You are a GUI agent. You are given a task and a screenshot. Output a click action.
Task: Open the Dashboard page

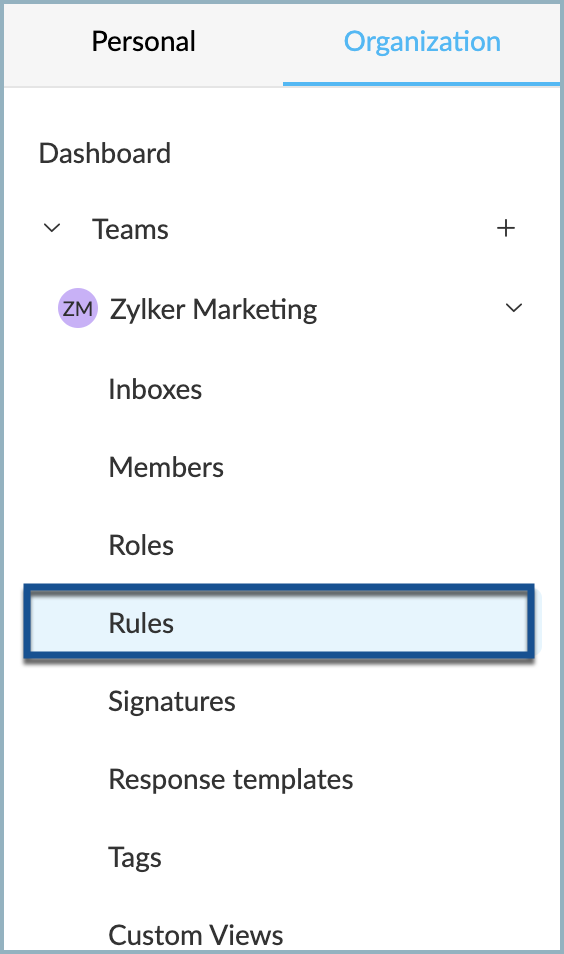point(105,153)
